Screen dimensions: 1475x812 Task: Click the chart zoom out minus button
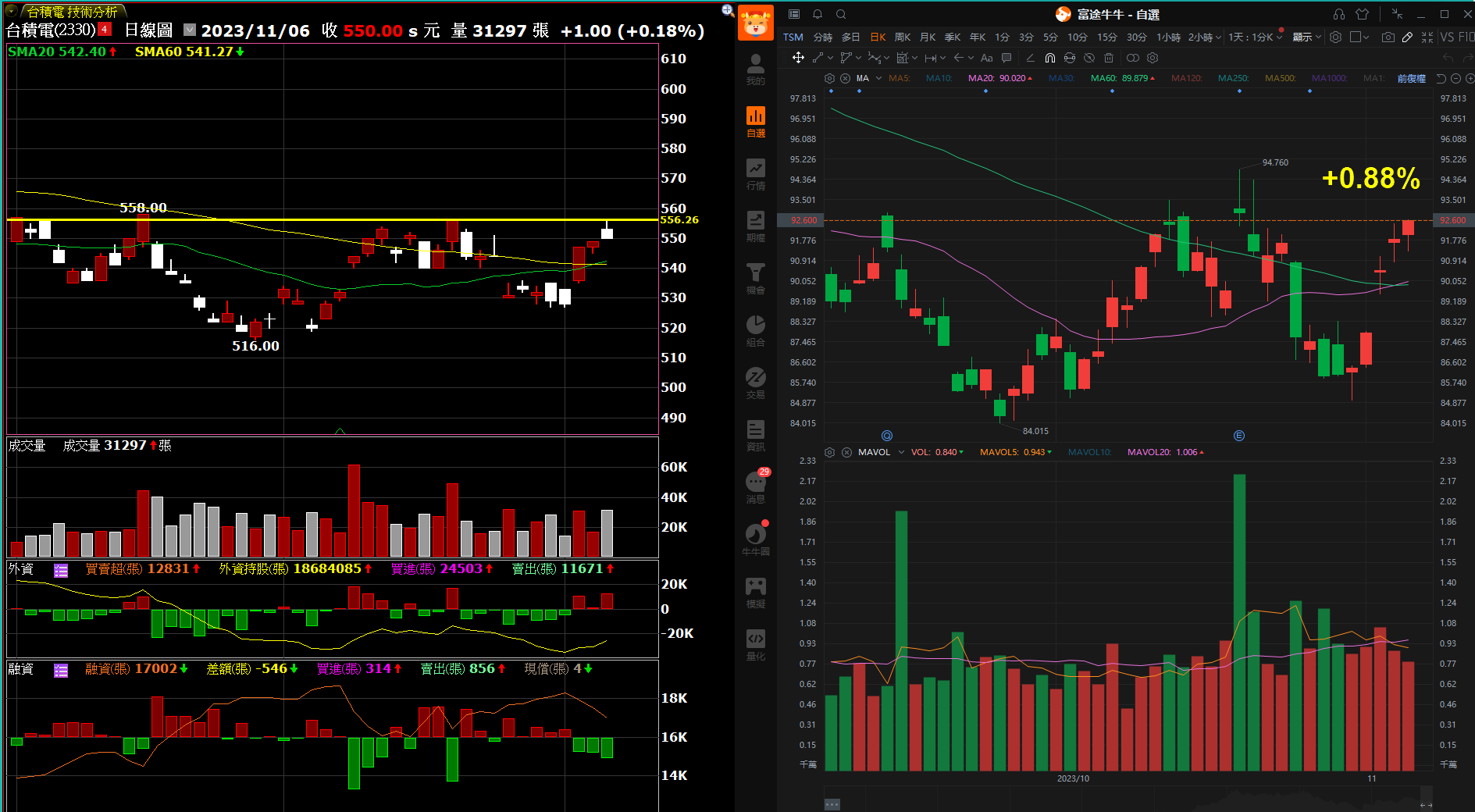1455,78
